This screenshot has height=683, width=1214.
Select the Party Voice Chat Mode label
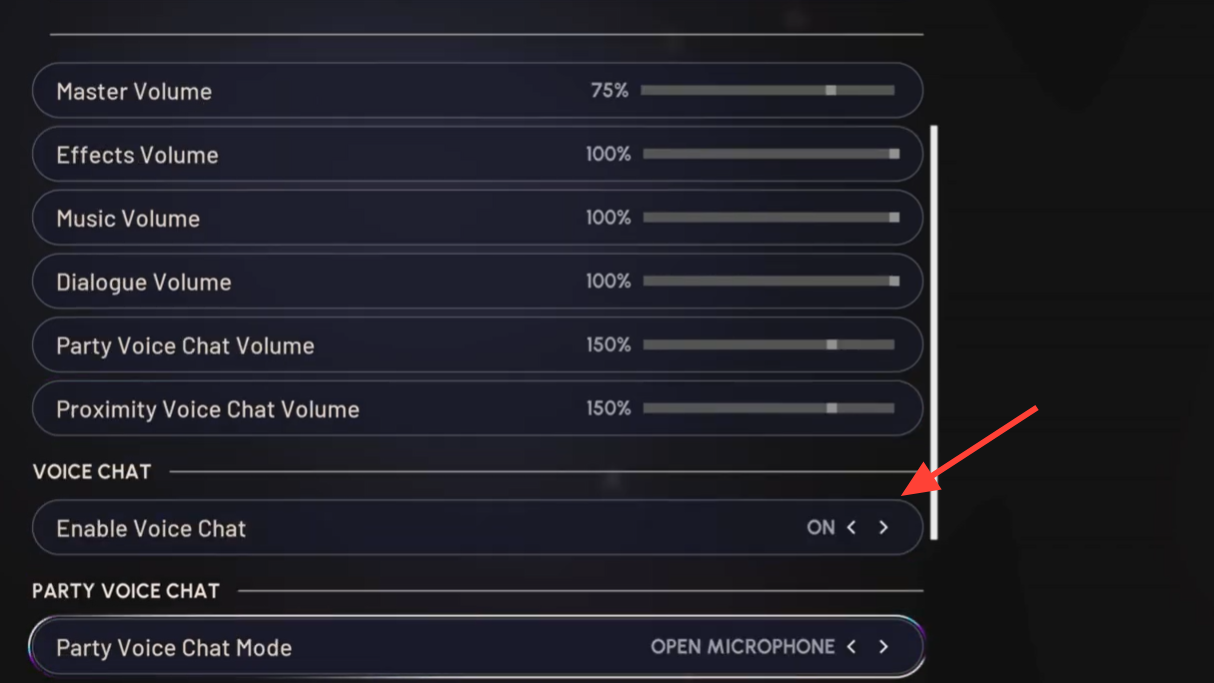tap(174, 648)
